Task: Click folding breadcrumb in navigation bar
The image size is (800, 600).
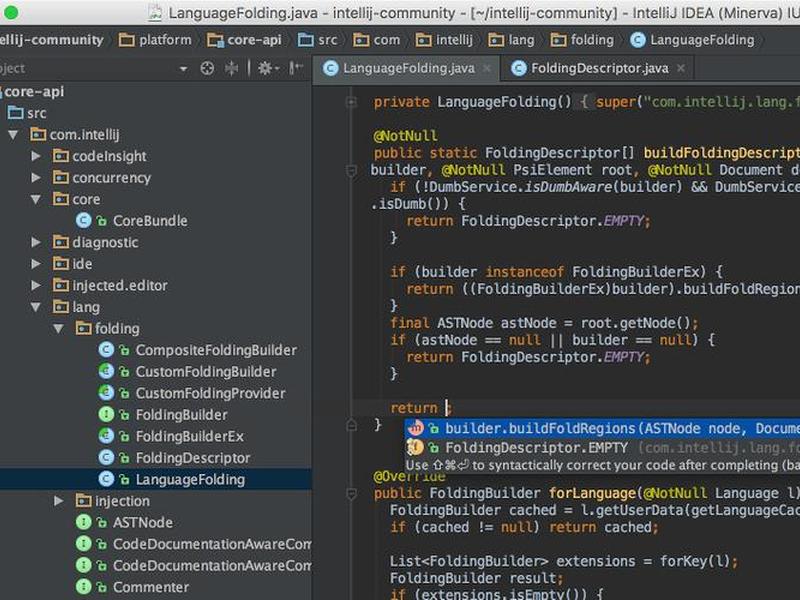Action: [582, 40]
